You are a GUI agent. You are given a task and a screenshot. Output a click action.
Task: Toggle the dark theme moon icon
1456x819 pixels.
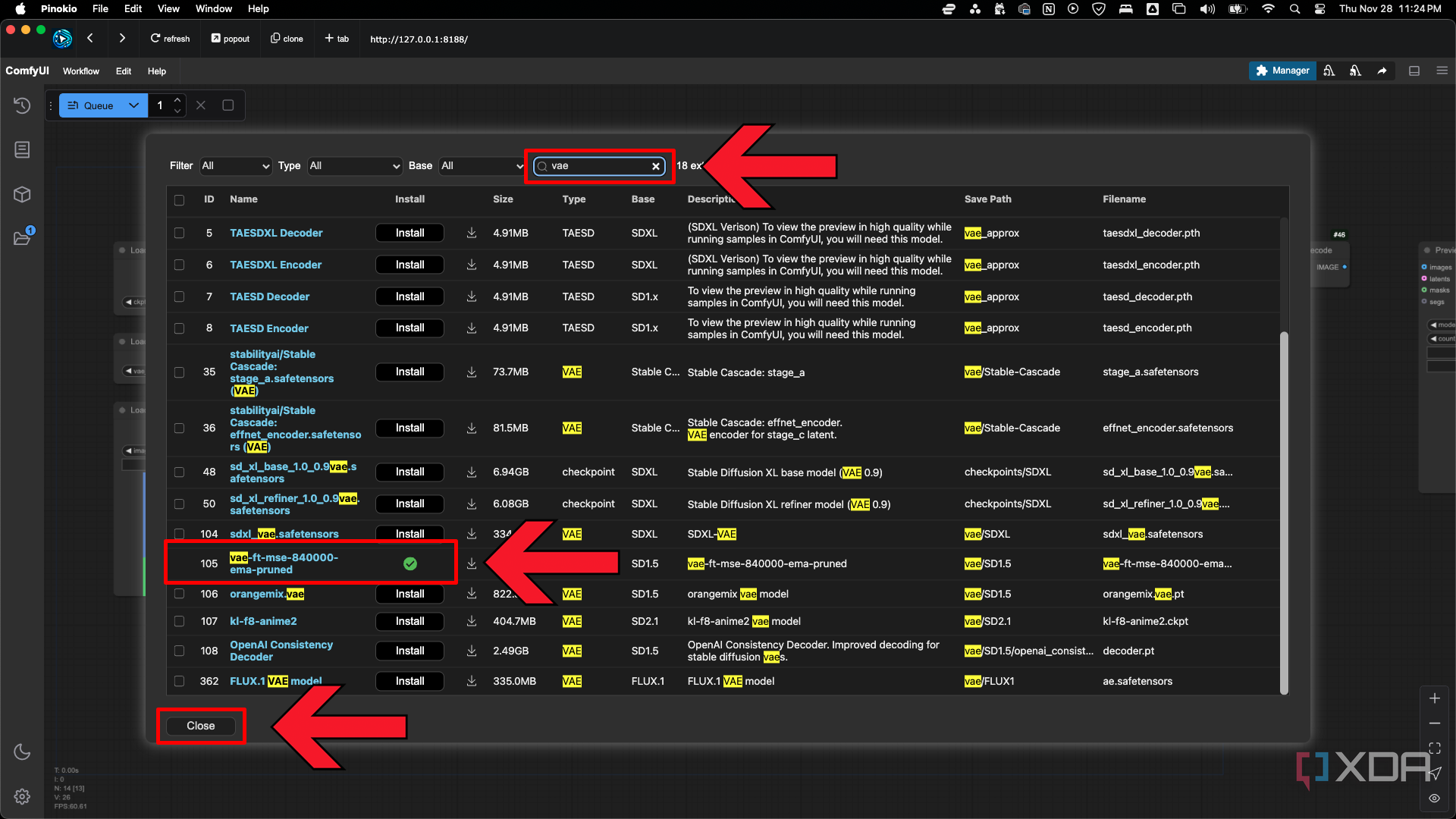22,752
